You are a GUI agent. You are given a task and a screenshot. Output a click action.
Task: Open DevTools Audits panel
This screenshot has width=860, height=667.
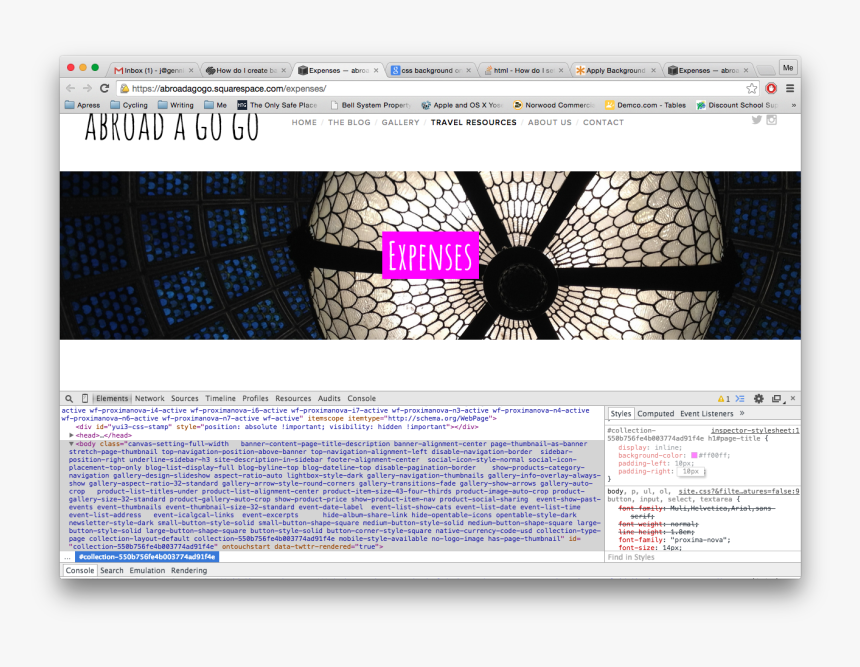tap(329, 399)
